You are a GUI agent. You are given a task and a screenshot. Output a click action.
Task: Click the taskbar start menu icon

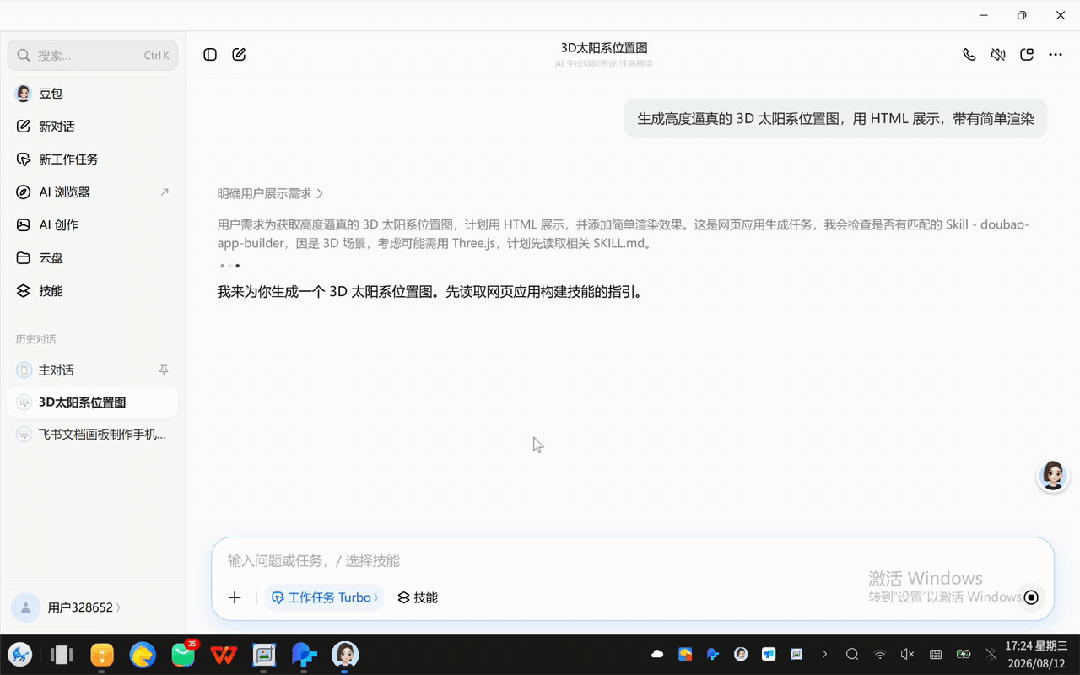(x=20, y=654)
